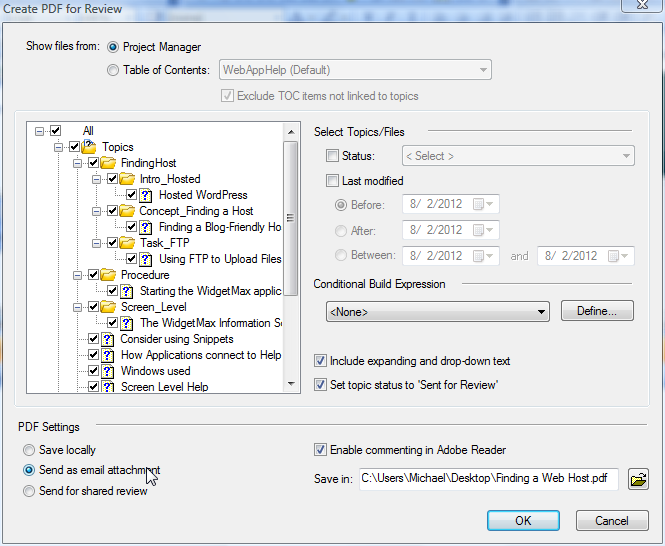Click the Using FTP to Upload Files topic icon
The image size is (665, 546).
(146, 259)
